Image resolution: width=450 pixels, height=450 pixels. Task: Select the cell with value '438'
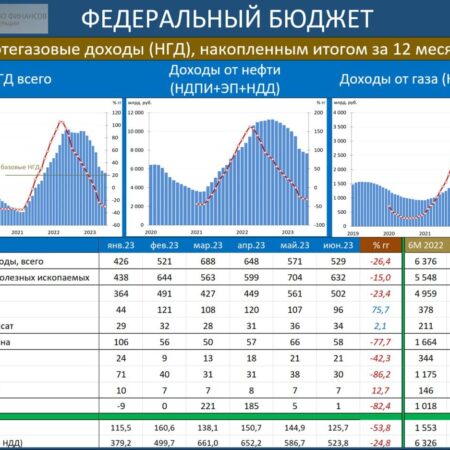pyautogui.click(x=121, y=277)
